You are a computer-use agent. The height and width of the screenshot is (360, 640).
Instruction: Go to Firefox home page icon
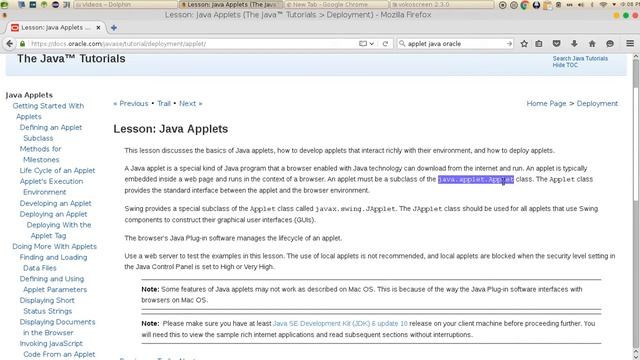592,44
